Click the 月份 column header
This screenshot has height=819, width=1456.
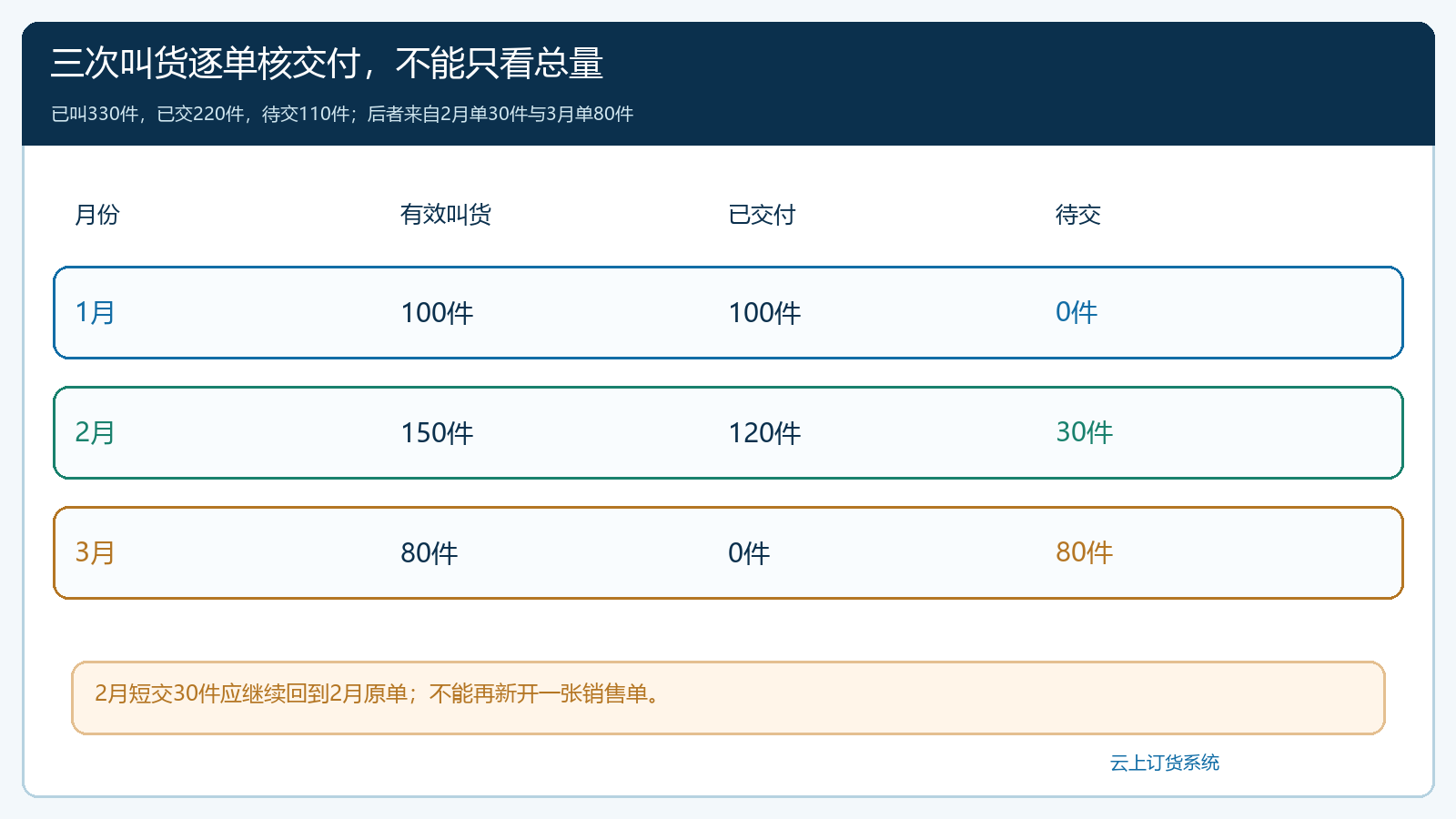(x=97, y=215)
